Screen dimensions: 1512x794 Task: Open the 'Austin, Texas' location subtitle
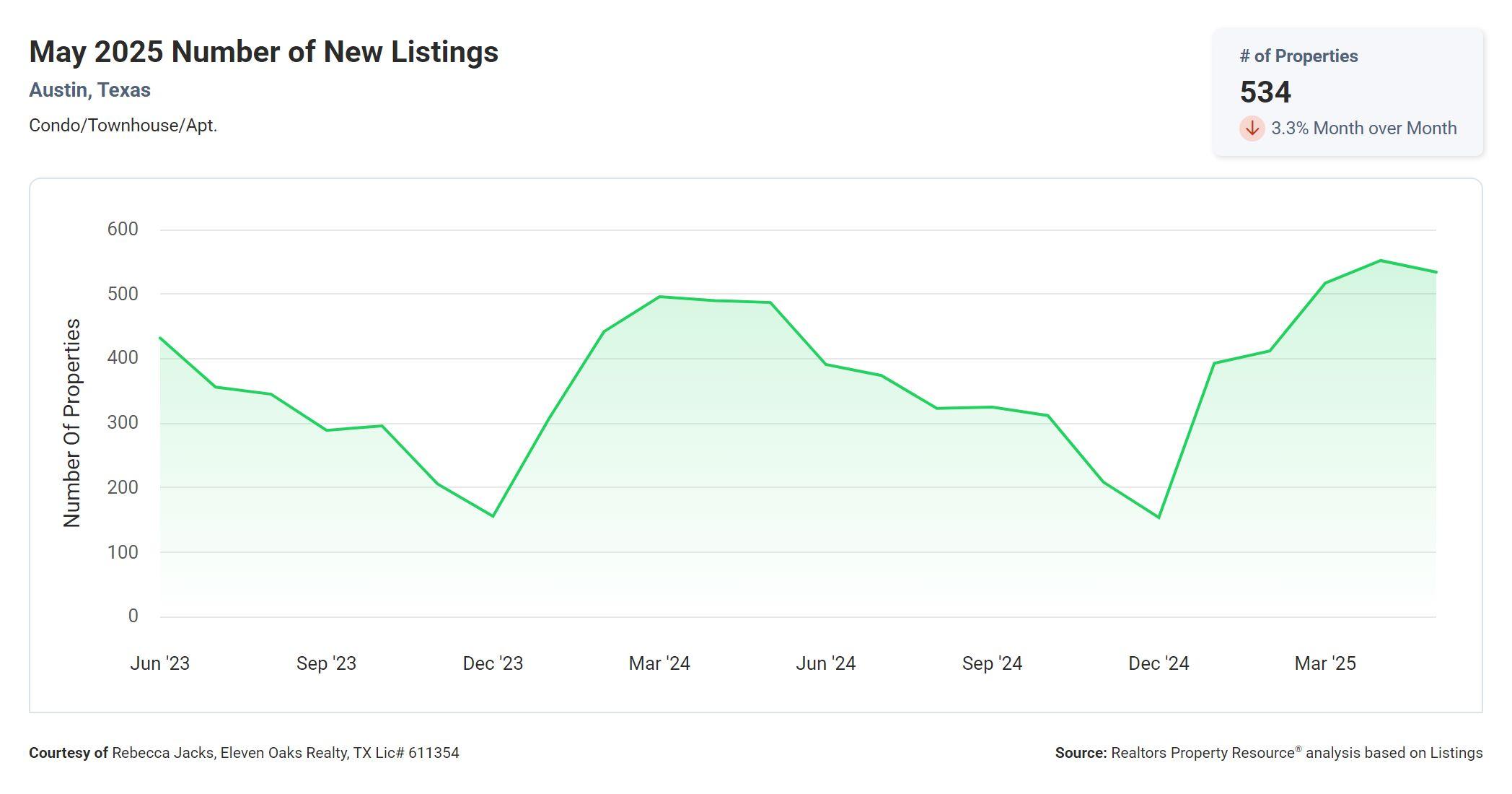(89, 90)
